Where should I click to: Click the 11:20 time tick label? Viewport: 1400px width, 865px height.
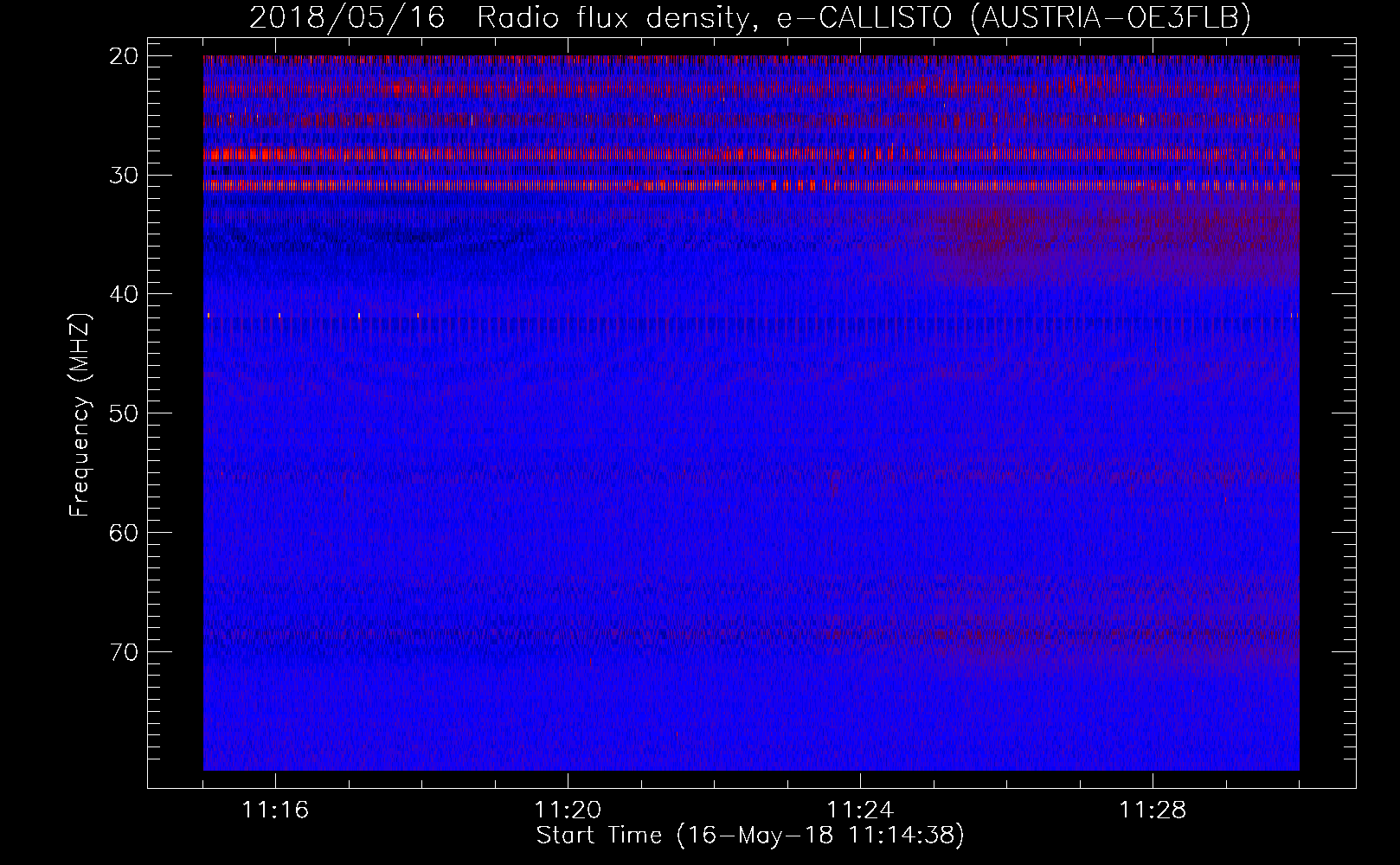click(568, 811)
